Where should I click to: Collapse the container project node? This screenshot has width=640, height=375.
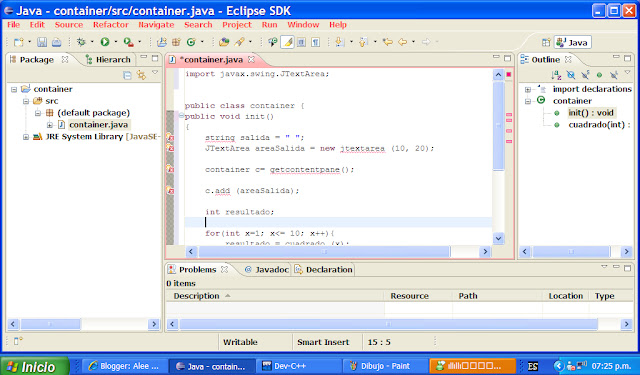[14, 89]
